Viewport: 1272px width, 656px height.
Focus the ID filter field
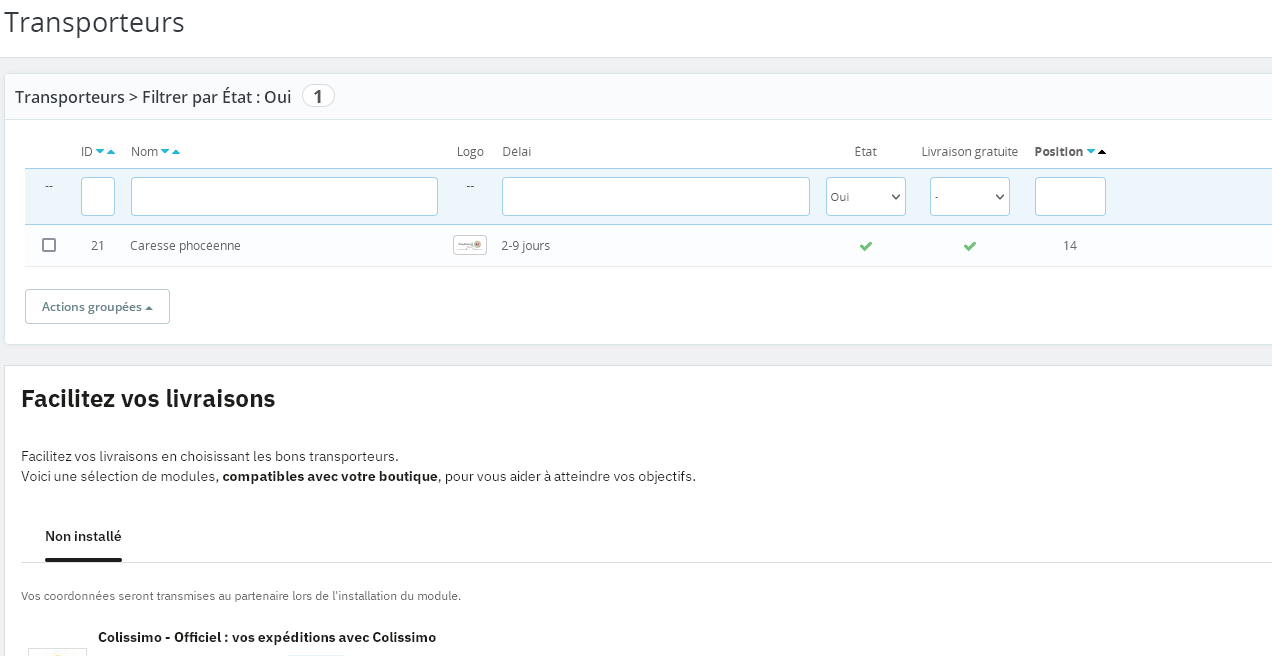pyautogui.click(x=98, y=197)
